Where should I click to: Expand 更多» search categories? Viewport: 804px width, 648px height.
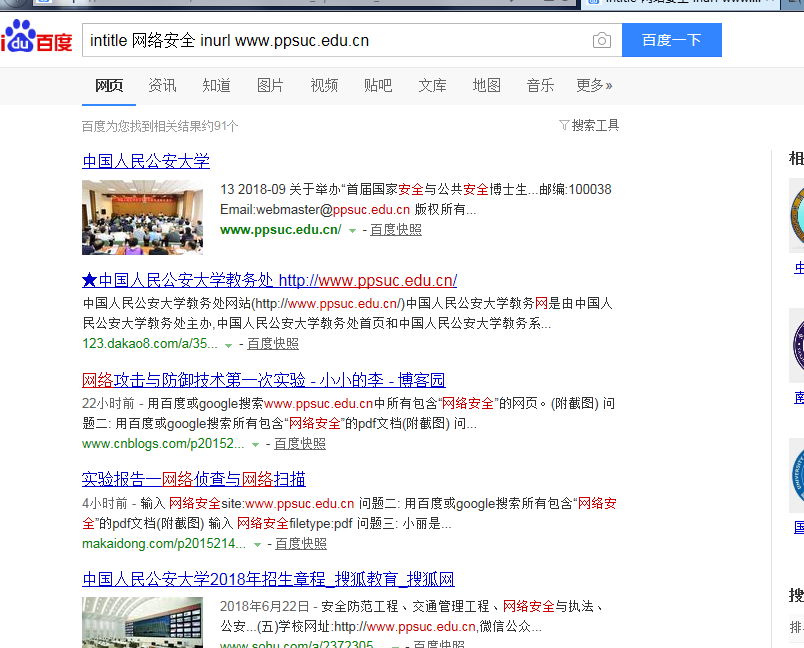tap(594, 85)
